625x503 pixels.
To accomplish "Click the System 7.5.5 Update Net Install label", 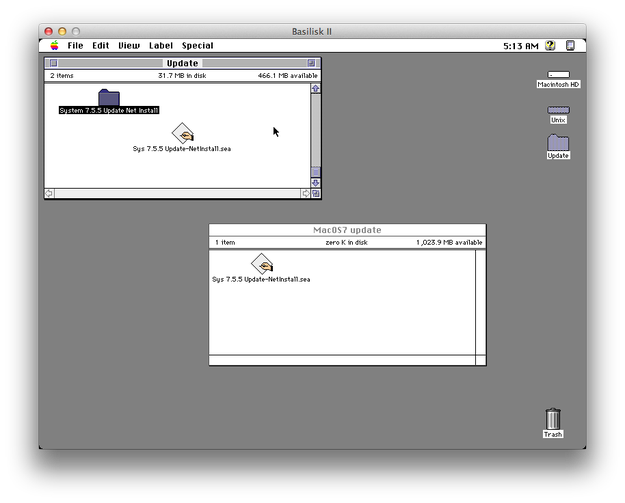I will click(x=109, y=110).
